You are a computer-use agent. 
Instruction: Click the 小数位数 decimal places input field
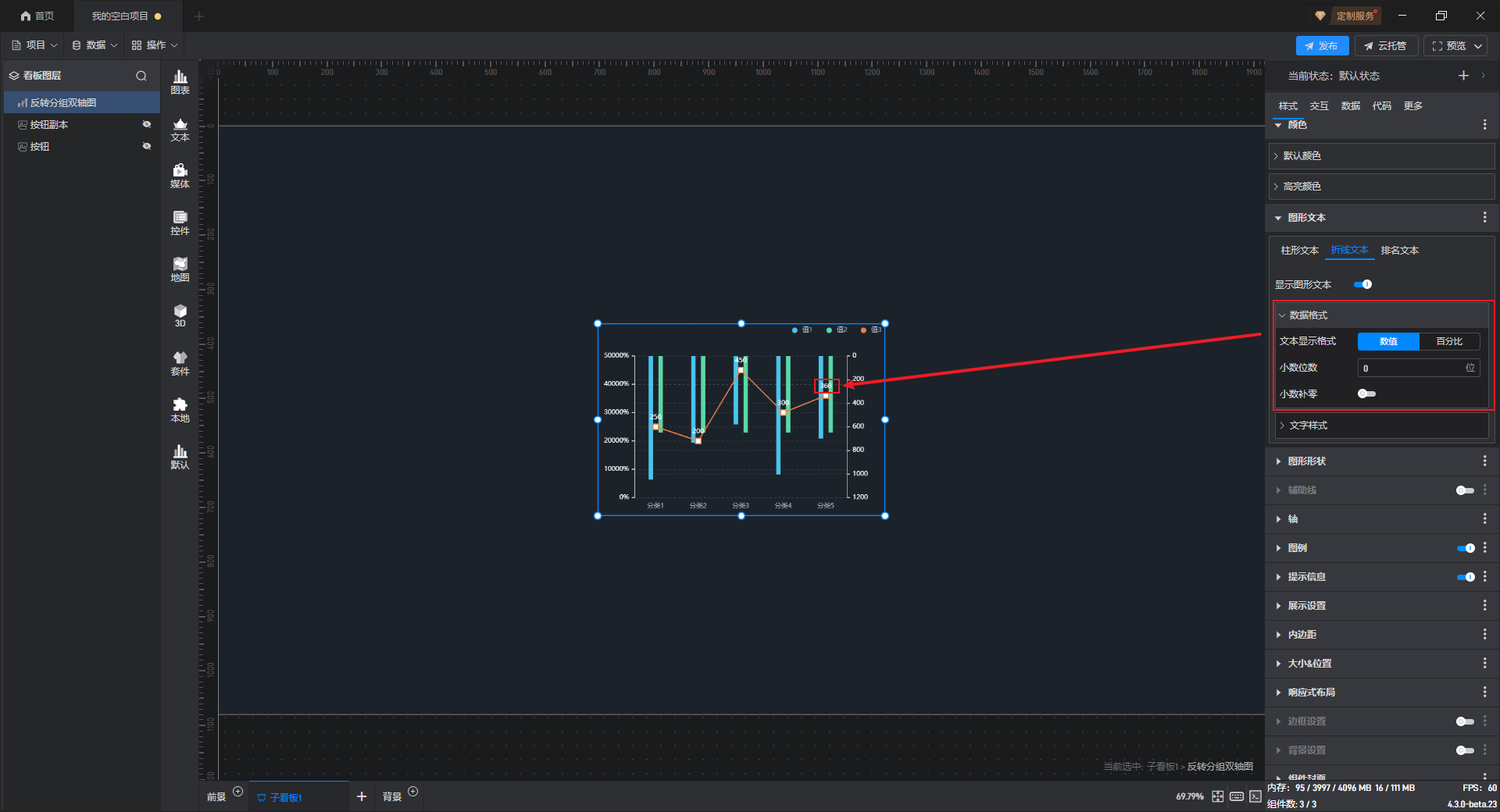pyautogui.click(x=1419, y=368)
